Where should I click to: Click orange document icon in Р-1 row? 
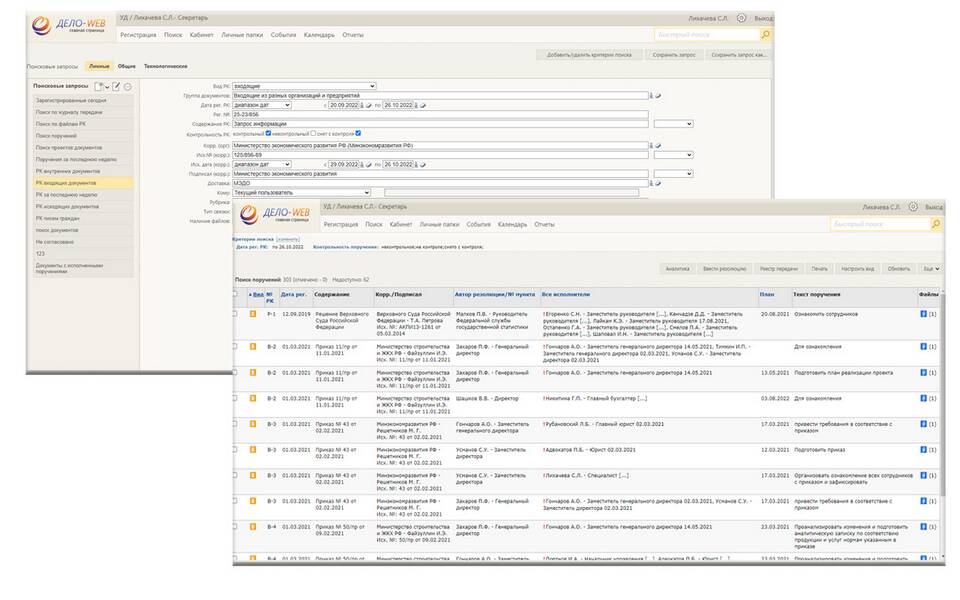click(x=252, y=314)
